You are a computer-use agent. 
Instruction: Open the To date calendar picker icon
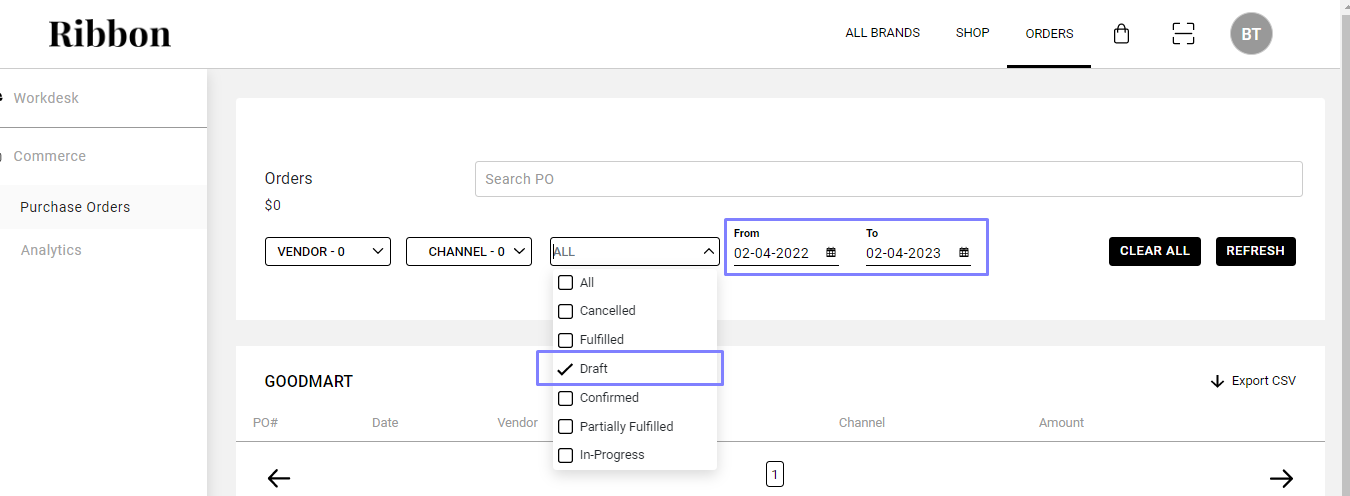click(x=964, y=253)
